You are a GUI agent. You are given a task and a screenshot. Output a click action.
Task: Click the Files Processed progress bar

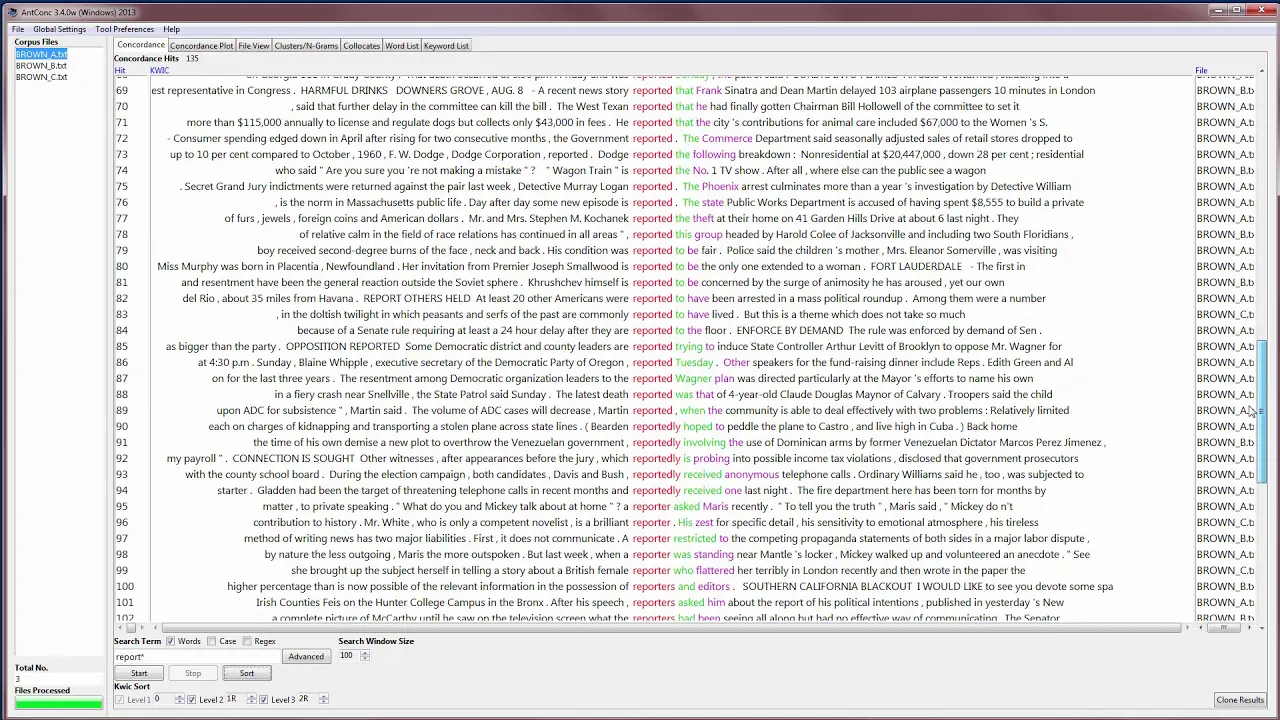[x=58, y=704]
